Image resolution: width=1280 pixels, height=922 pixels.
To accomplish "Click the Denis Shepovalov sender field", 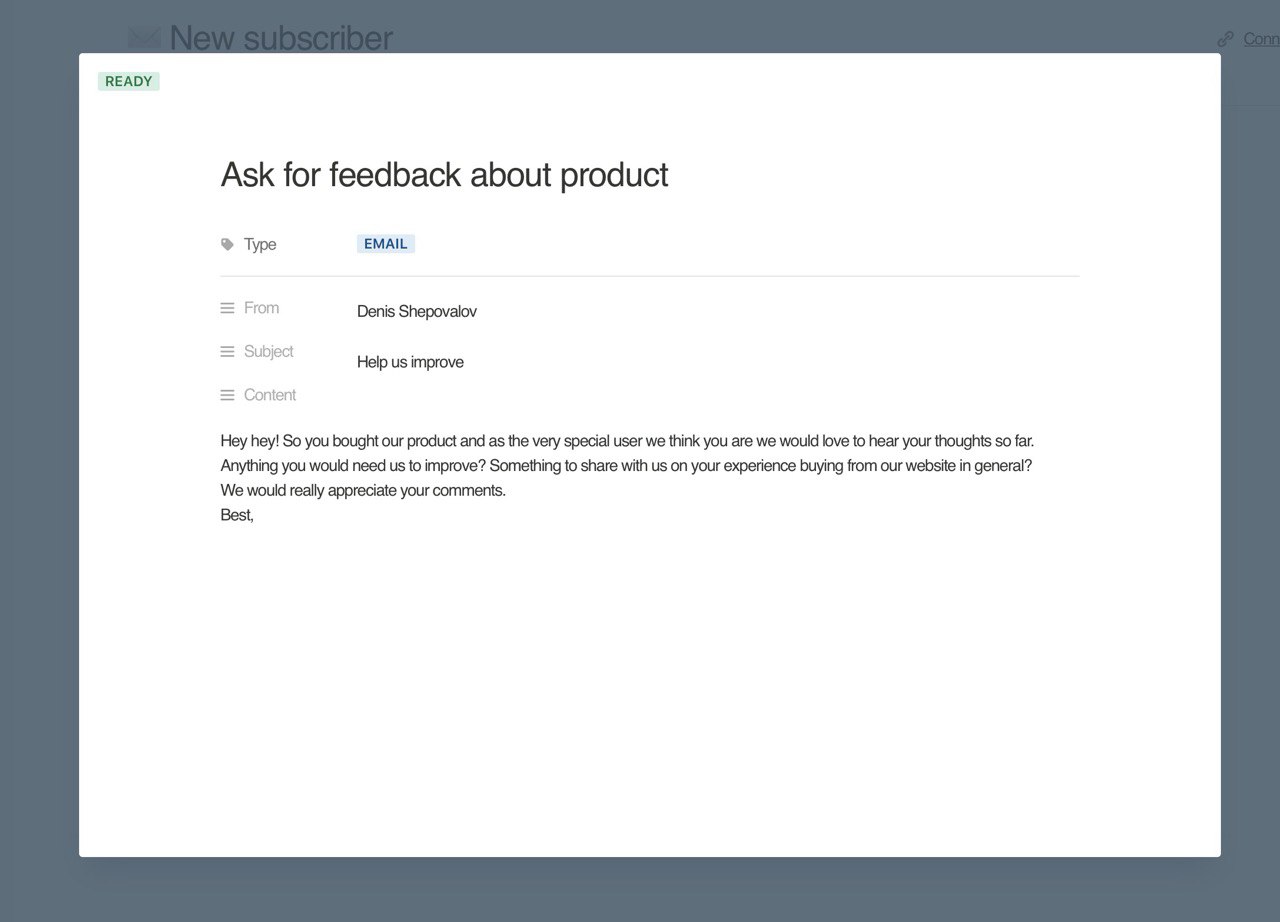I will 417,312.
